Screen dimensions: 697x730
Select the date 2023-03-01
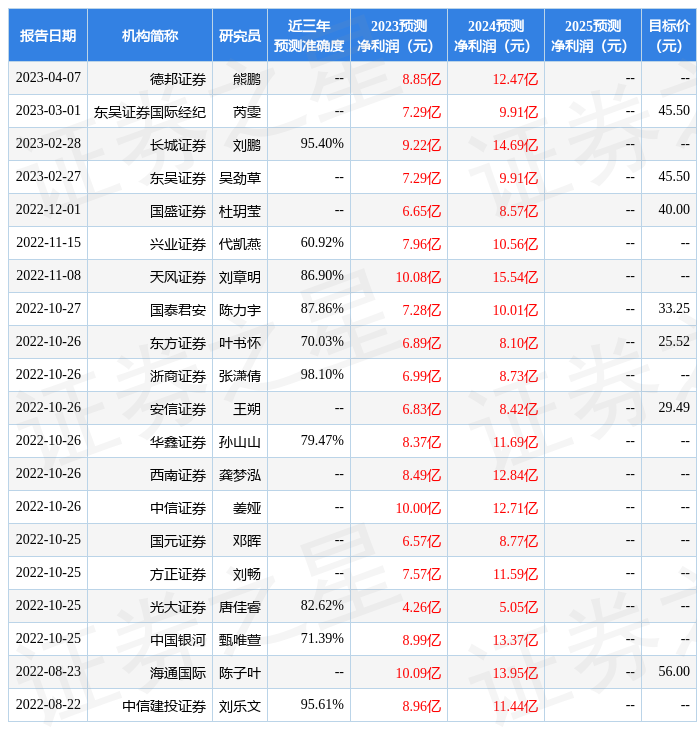point(48,110)
